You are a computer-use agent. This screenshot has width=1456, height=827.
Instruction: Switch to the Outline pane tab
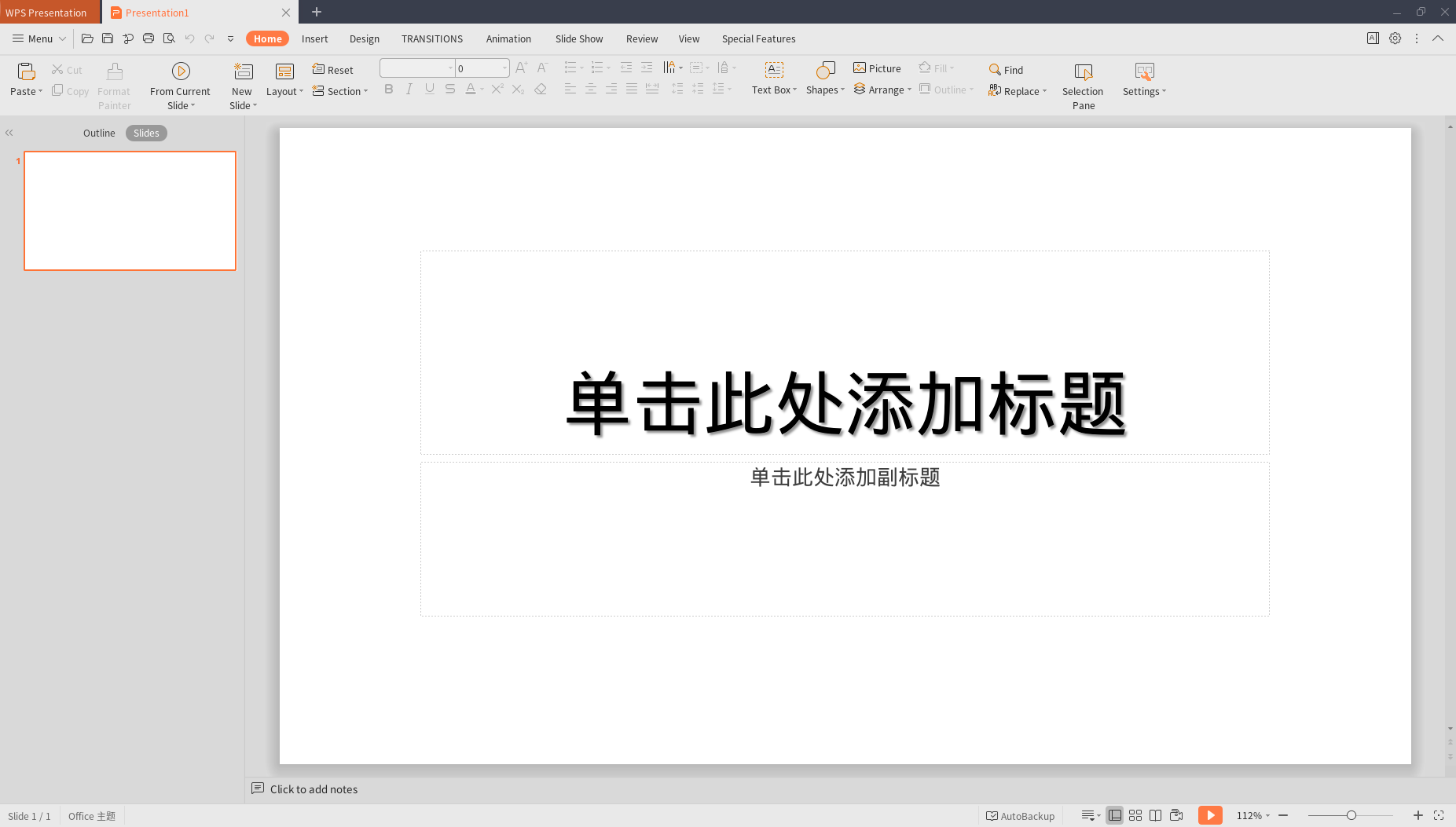pyautogui.click(x=99, y=133)
